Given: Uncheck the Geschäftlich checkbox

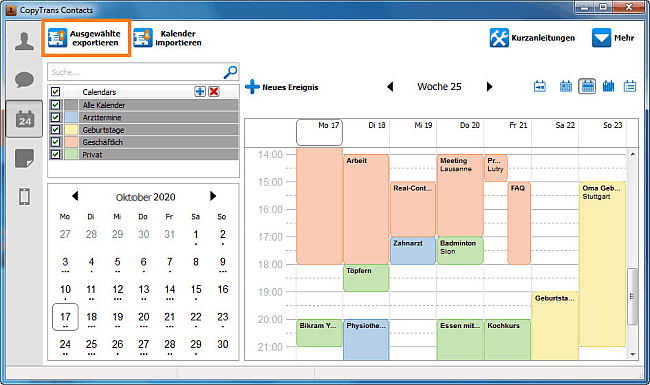Looking at the screenshot, I should (x=56, y=142).
